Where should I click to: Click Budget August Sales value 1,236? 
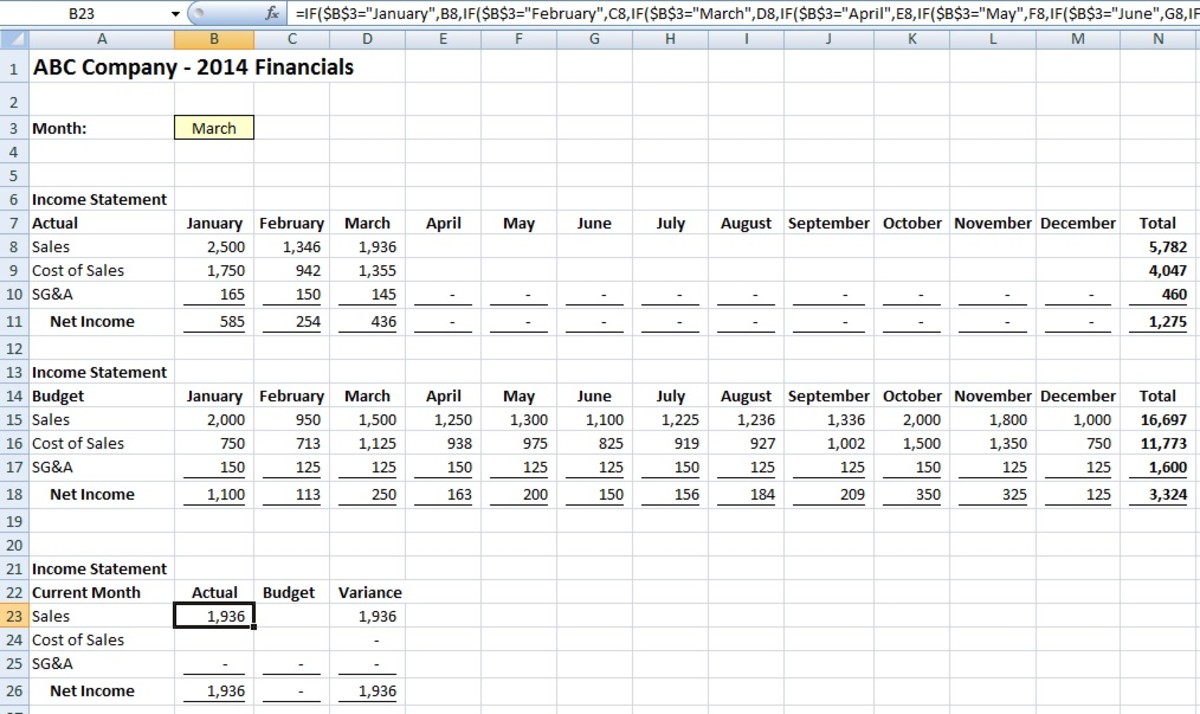(x=755, y=420)
